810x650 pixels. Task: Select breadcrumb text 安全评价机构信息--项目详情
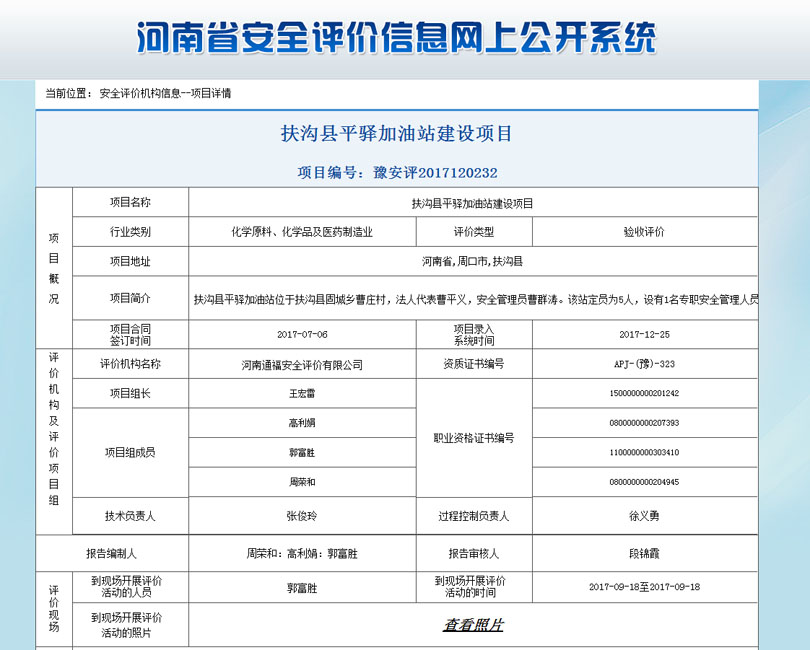[x=165, y=94]
